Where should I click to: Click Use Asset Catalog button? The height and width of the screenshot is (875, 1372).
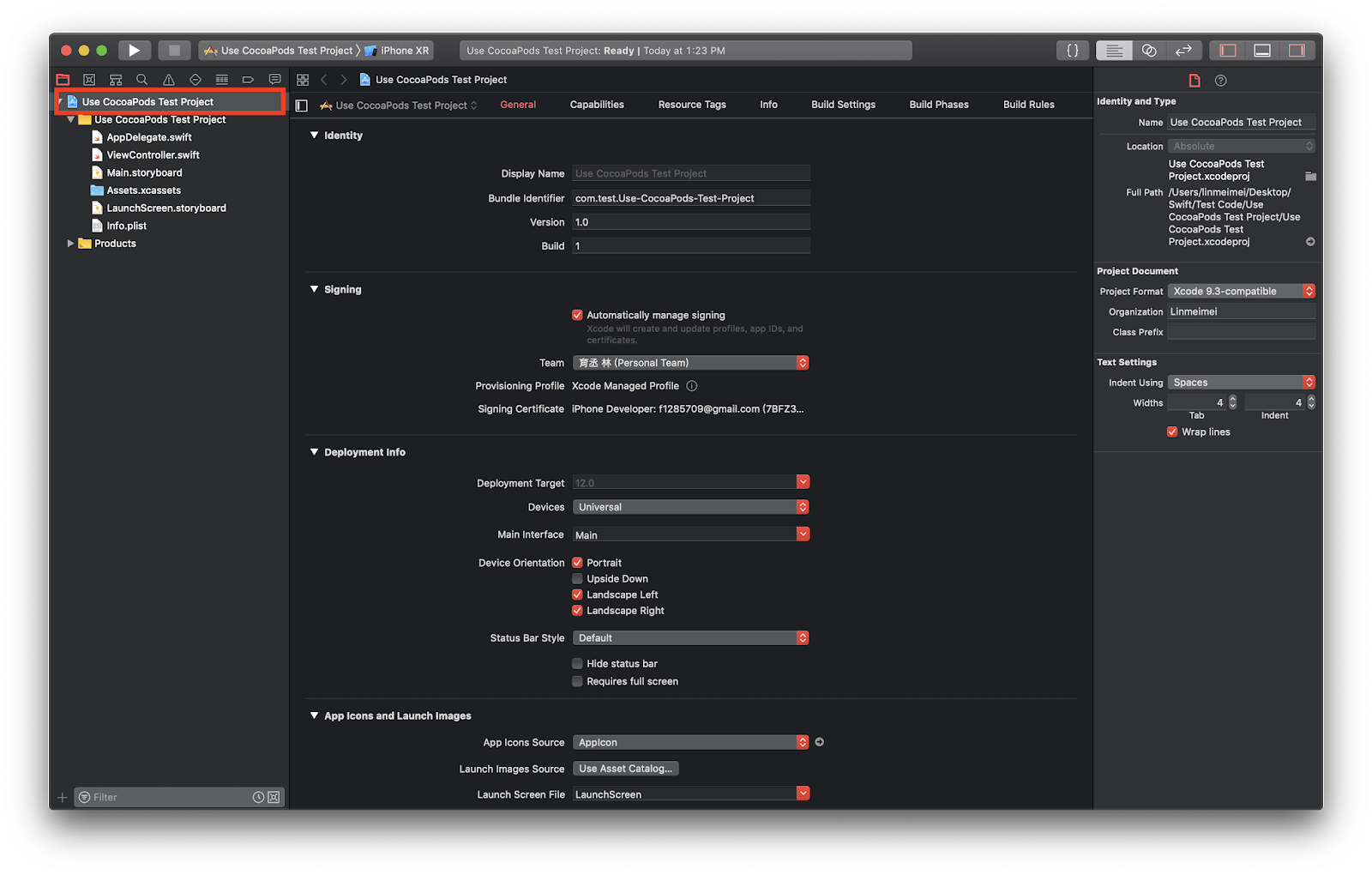tap(625, 769)
